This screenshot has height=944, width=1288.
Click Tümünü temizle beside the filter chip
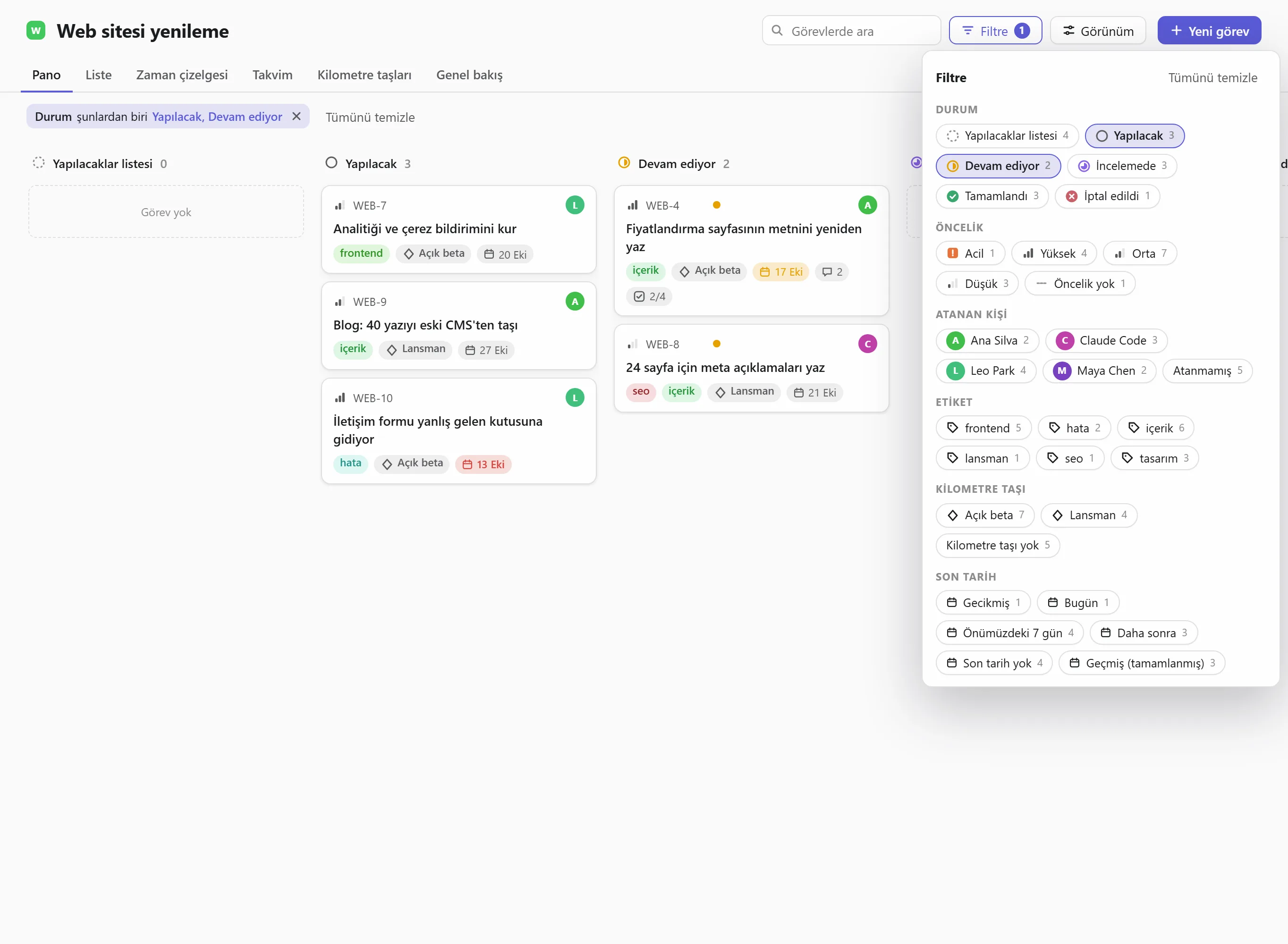point(370,117)
